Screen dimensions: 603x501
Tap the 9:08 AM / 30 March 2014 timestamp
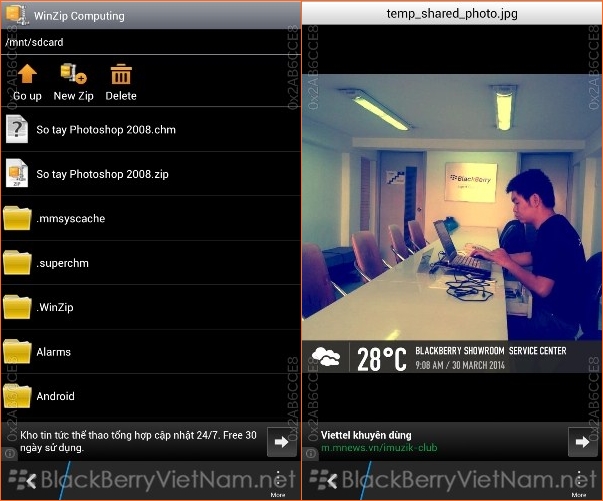coord(460,365)
